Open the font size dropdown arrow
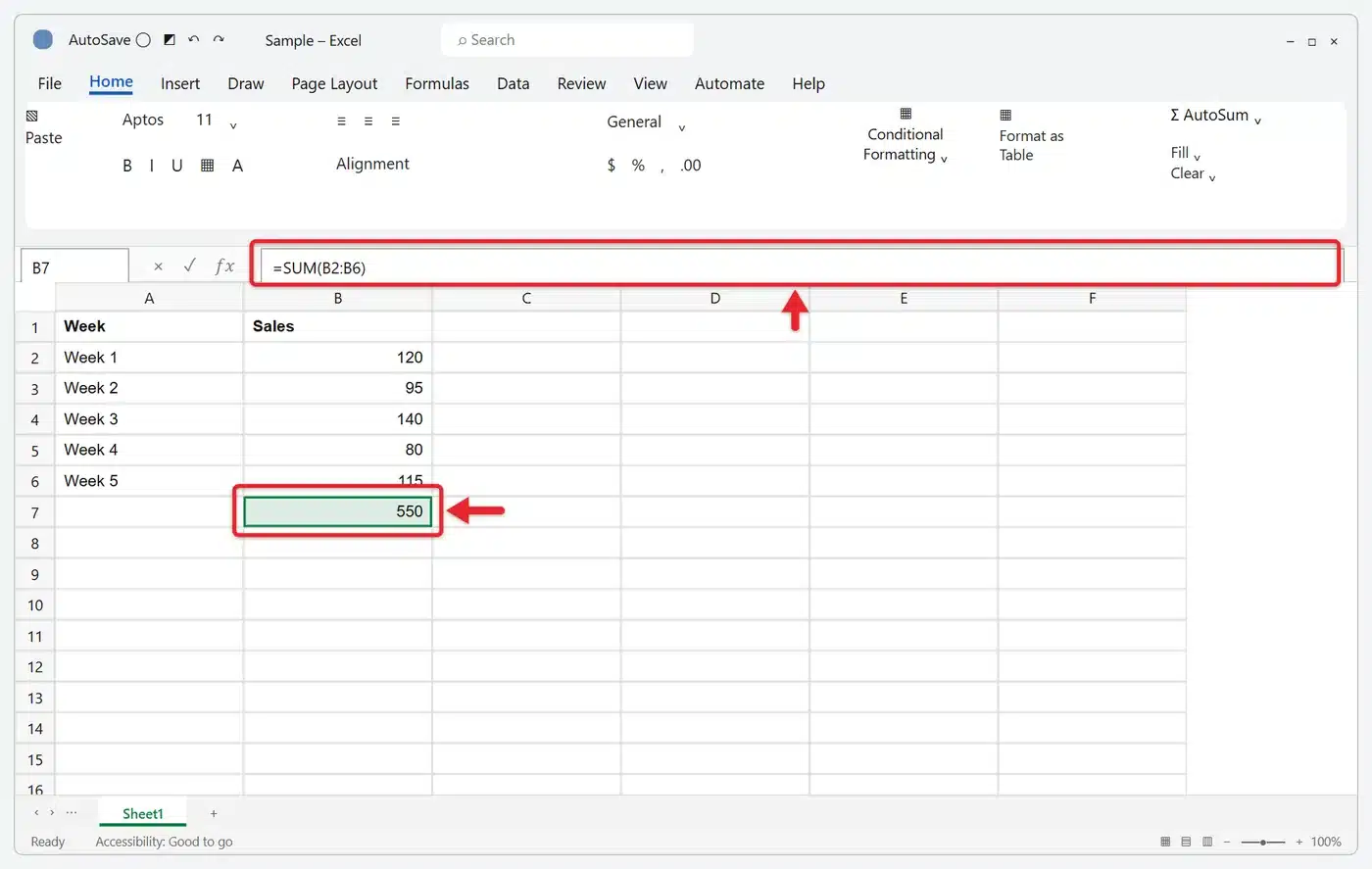1372x869 pixels. pos(233,125)
